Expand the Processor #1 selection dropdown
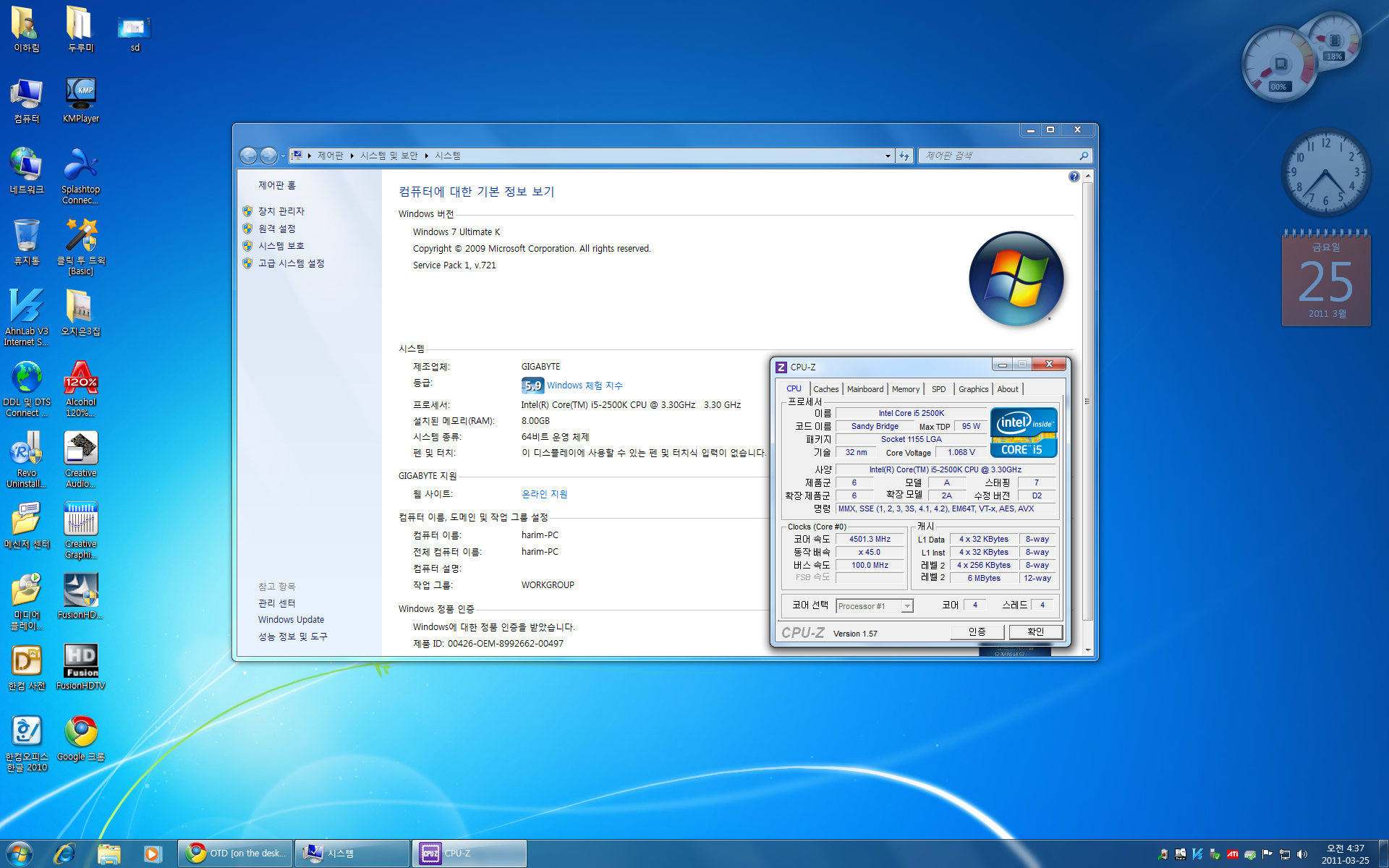 pyautogui.click(x=906, y=606)
